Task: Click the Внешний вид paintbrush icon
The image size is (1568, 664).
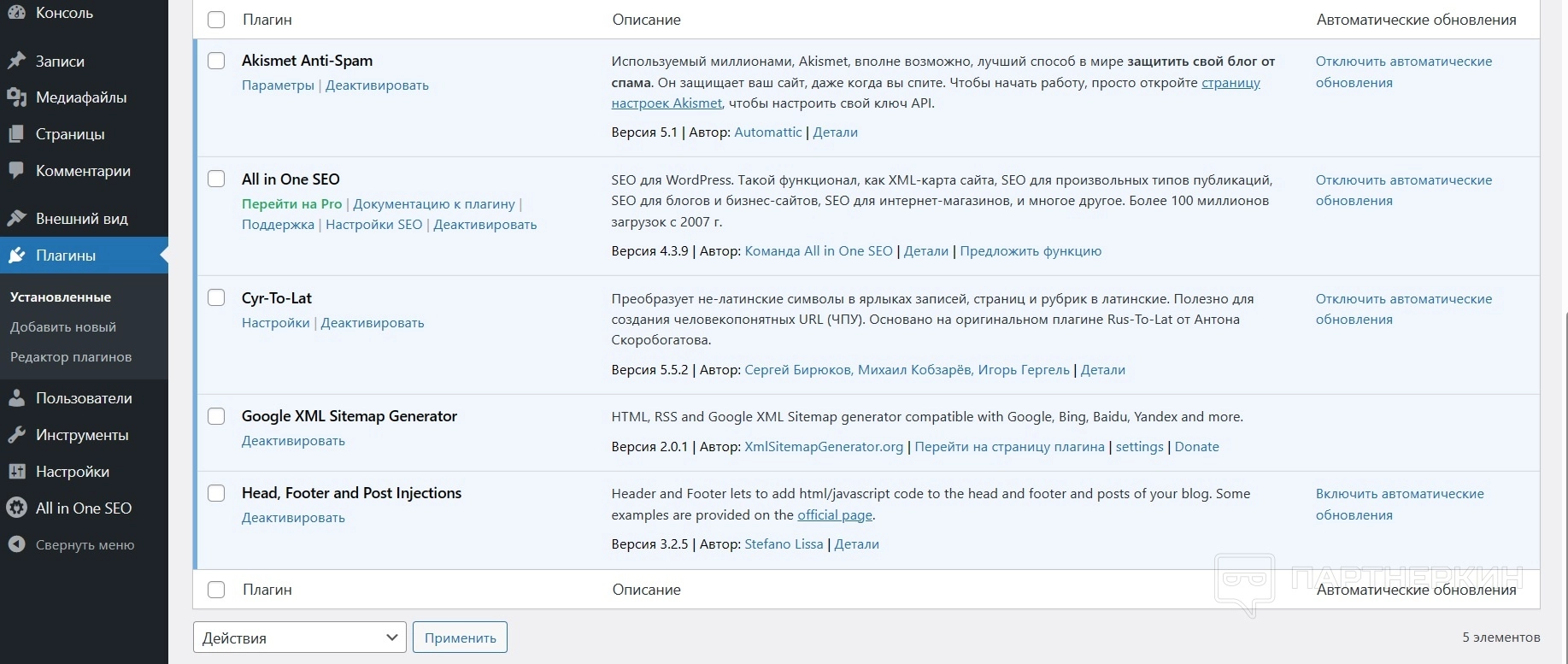Action: point(16,219)
